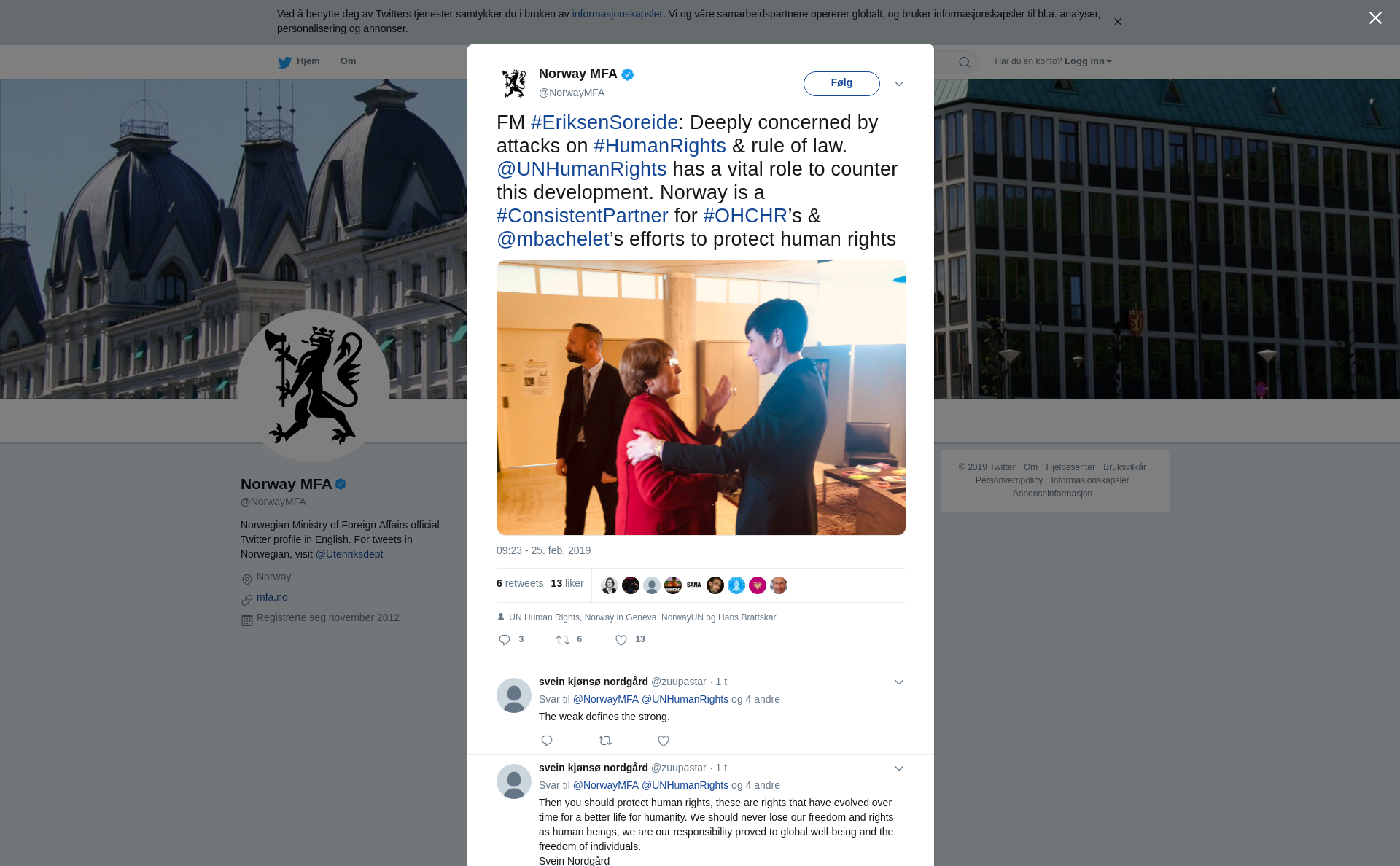The width and height of the screenshot is (1400, 866).
Task: Click the reply icon on main tweet
Action: [505, 640]
